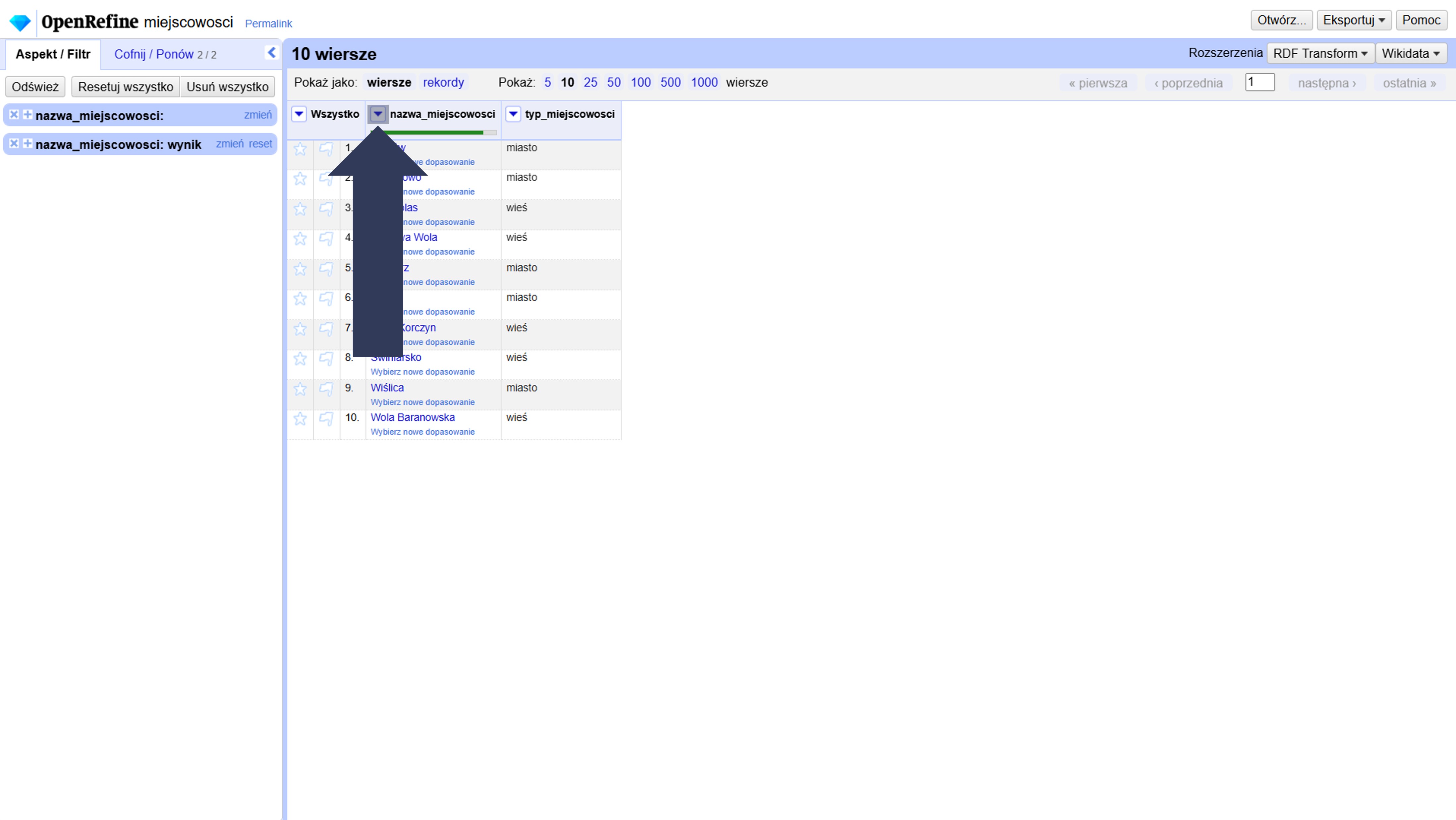The height and width of the screenshot is (820, 1456).
Task: Open the Wikidata extension menu
Action: click(x=1410, y=53)
